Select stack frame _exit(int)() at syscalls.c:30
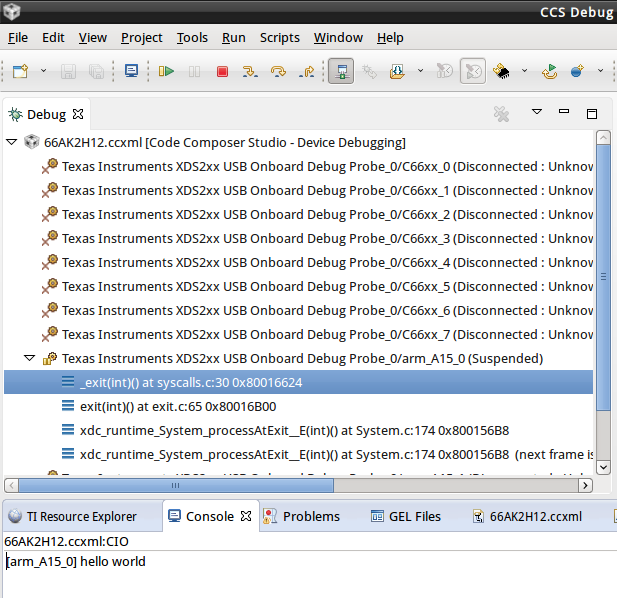The height and width of the screenshot is (598, 617). pyautogui.click(x=298, y=382)
